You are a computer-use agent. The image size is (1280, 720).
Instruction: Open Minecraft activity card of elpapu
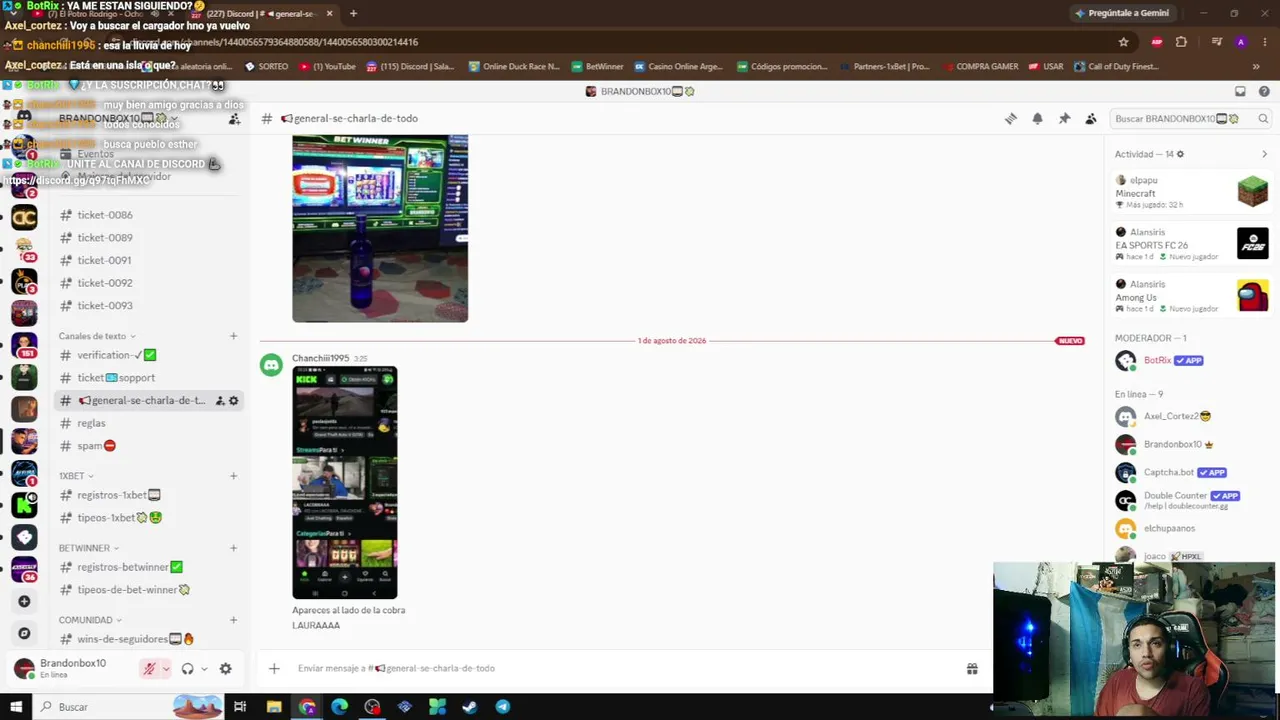[x=1192, y=191]
